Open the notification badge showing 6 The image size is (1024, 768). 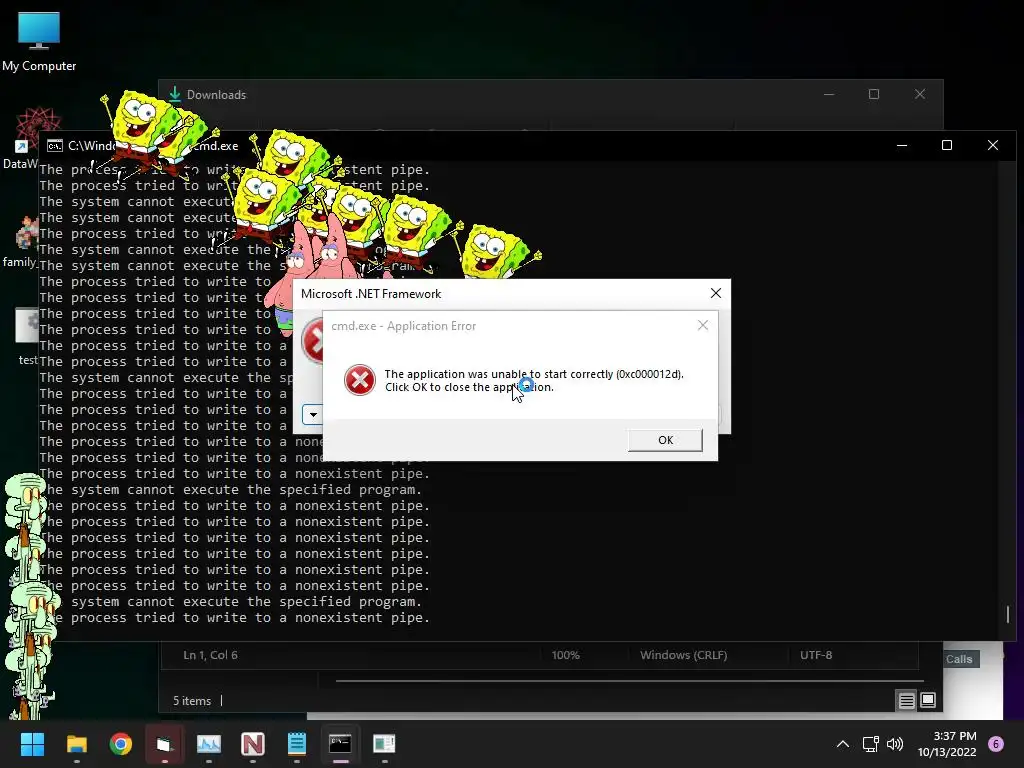(x=996, y=744)
